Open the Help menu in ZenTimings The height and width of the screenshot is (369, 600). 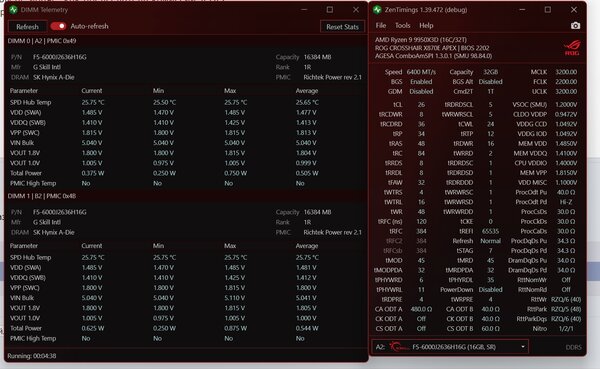426,26
